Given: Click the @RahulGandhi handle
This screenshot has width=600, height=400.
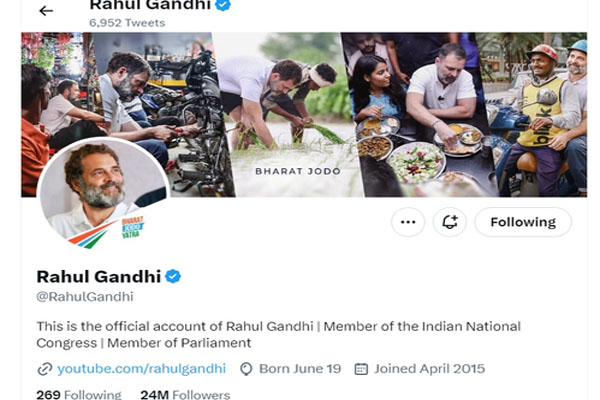Looking at the screenshot, I should [85, 297].
